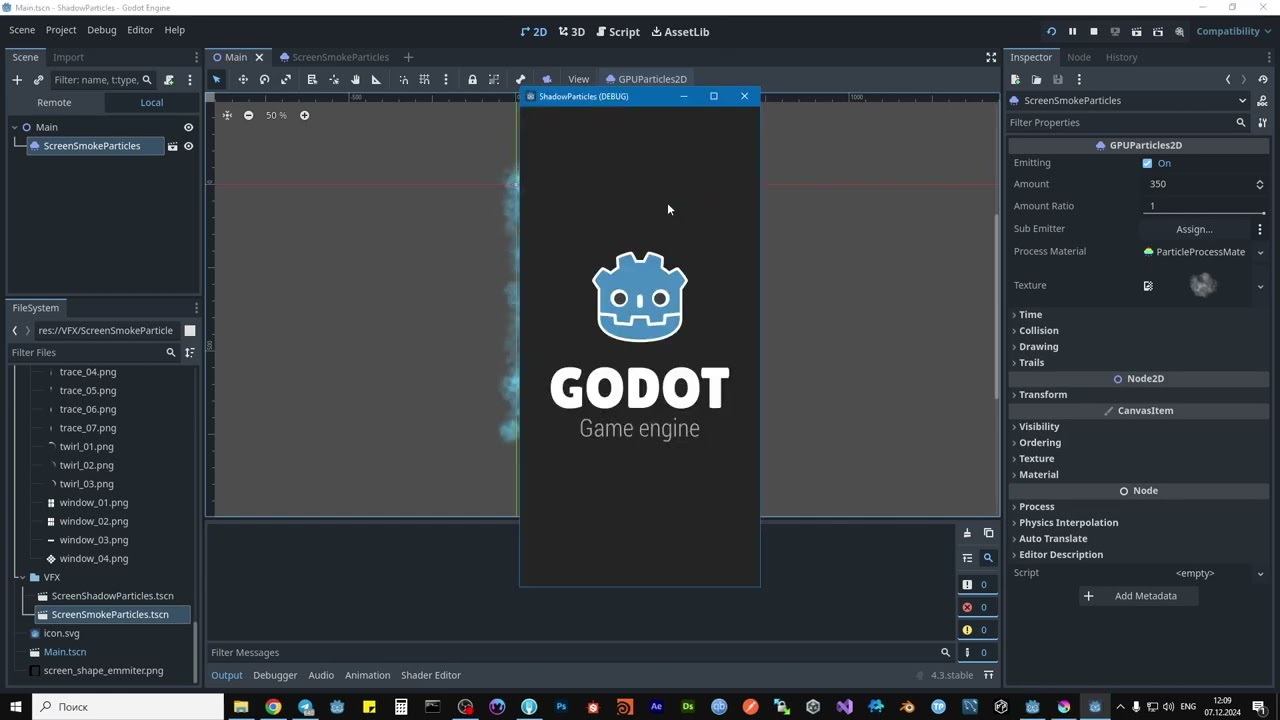This screenshot has width=1280, height=720.
Task: Add a new node to the scene
Action: point(17,80)
